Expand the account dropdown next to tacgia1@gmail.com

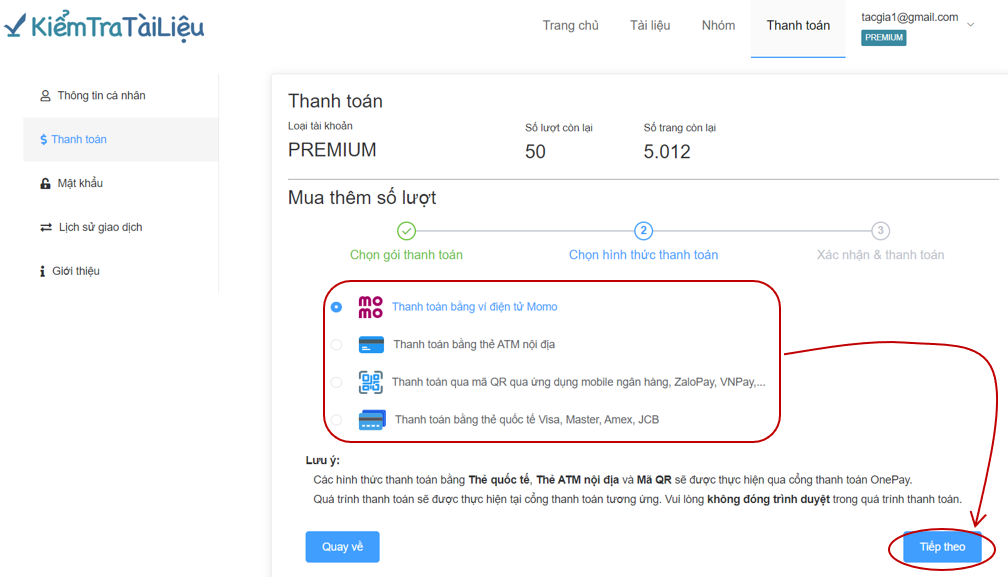click(971, 24)
